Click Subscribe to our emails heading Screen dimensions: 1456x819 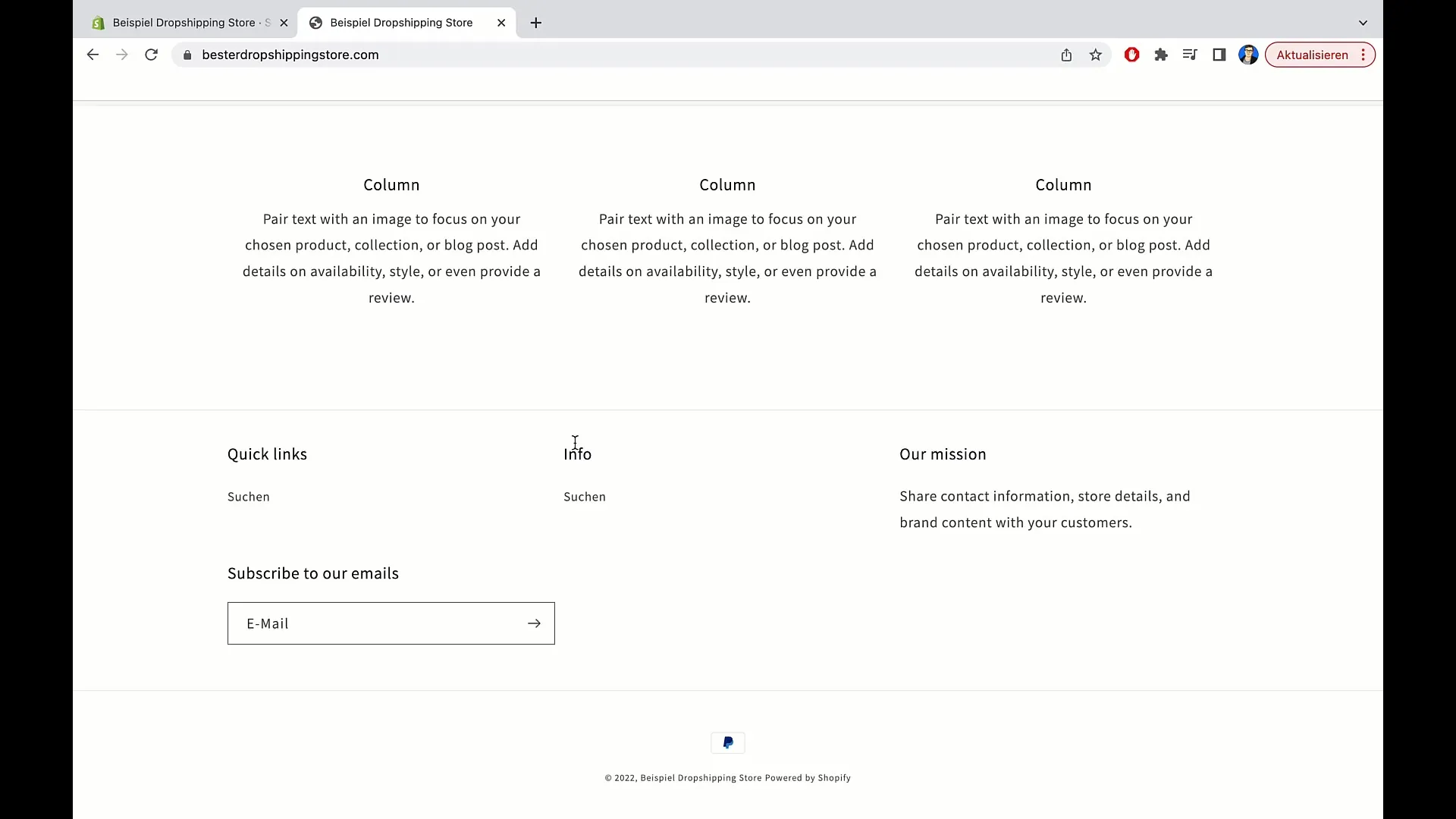[313, 573]
